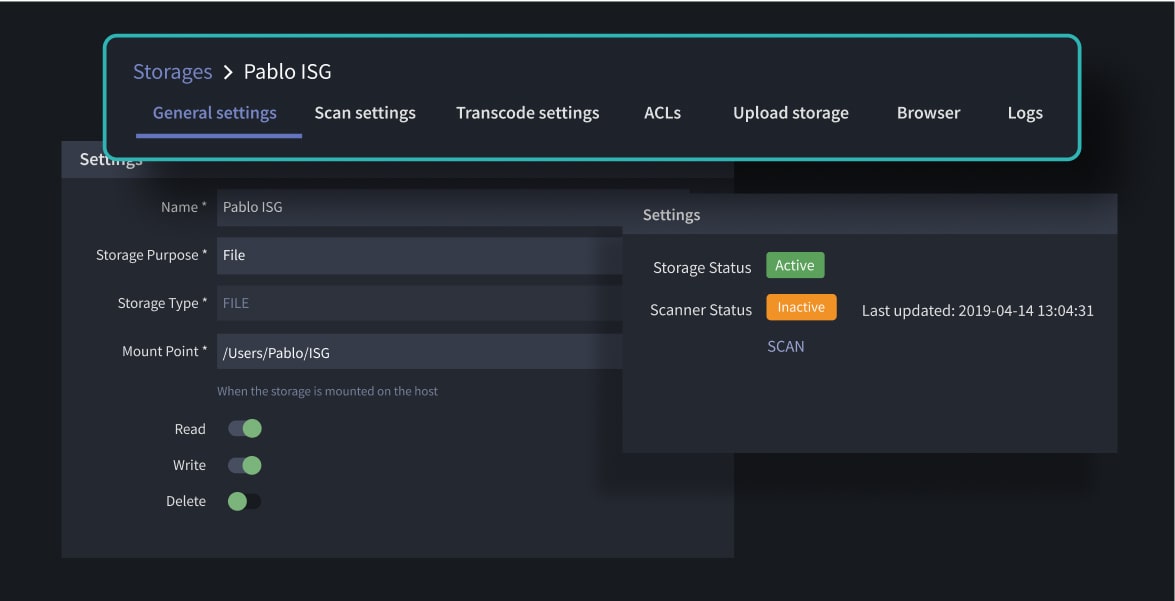Click the orange Inactive scanner badge
Viewport: 1175px width, 601px height.
point(801,308)
